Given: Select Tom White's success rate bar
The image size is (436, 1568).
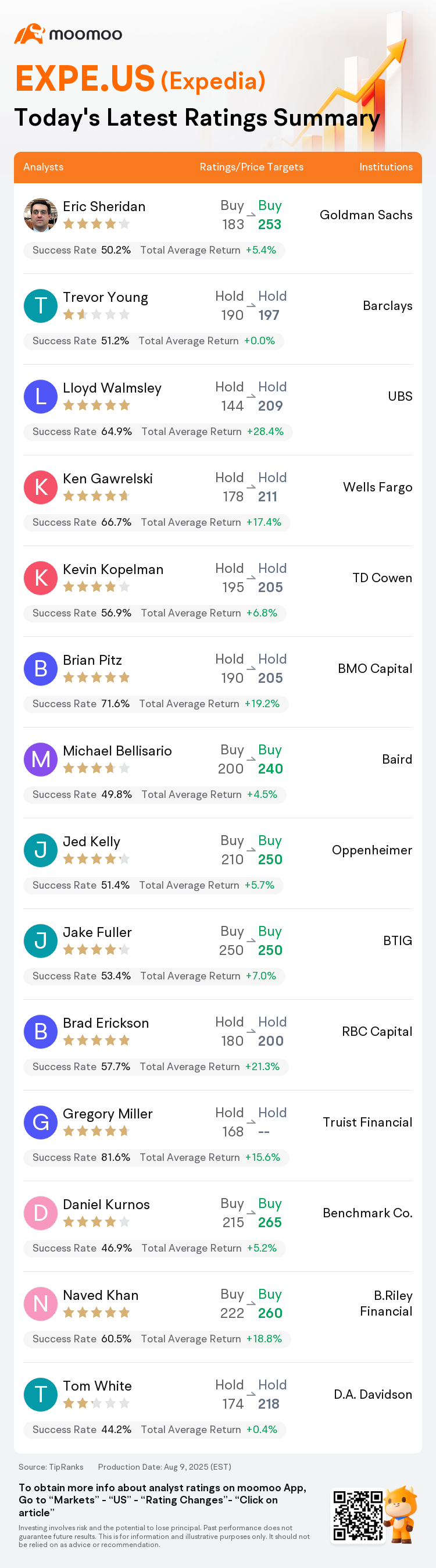Looking at the screenshot, I should tap(155, 1429).
